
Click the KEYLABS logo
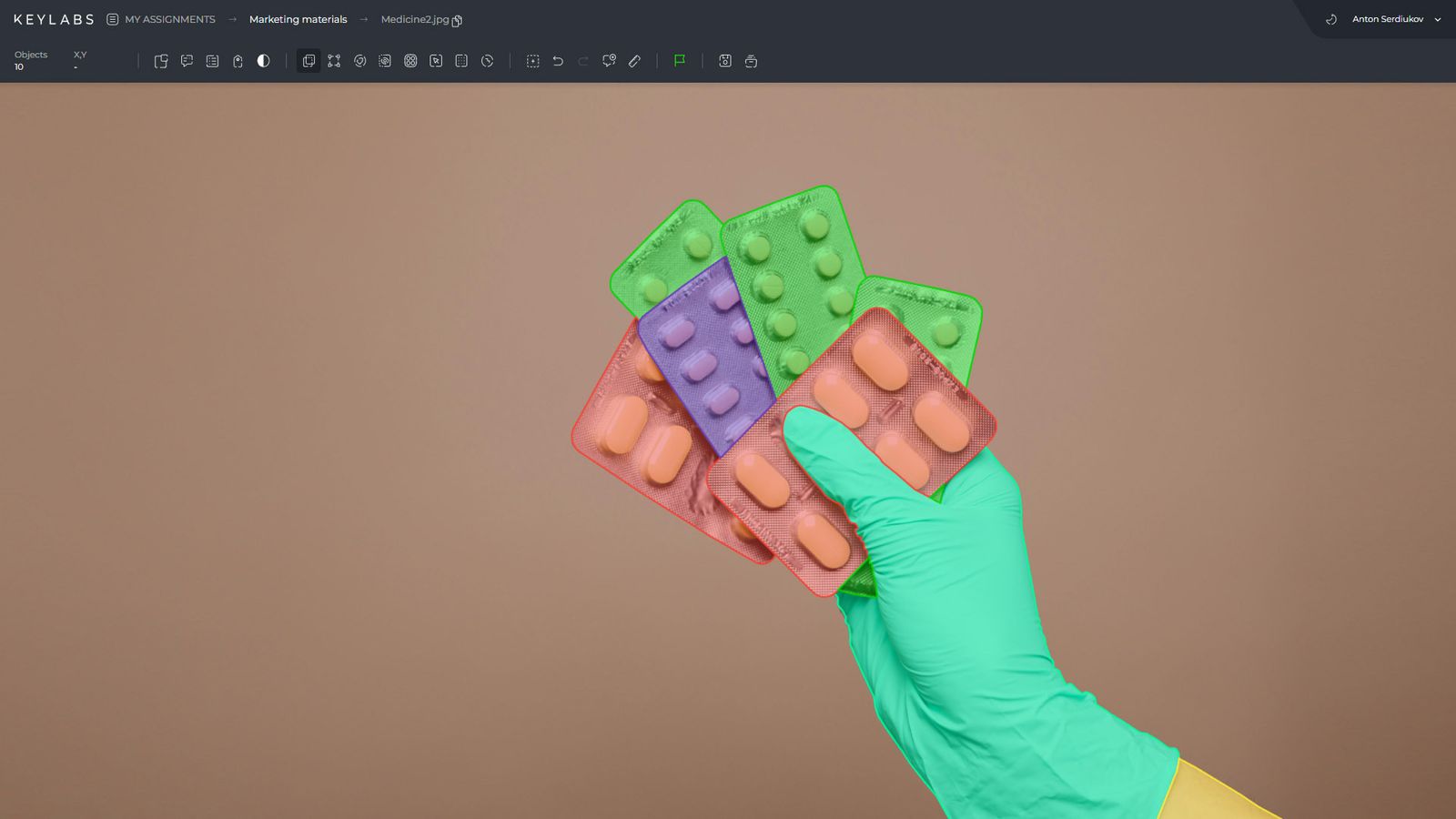tap(54, 19)
